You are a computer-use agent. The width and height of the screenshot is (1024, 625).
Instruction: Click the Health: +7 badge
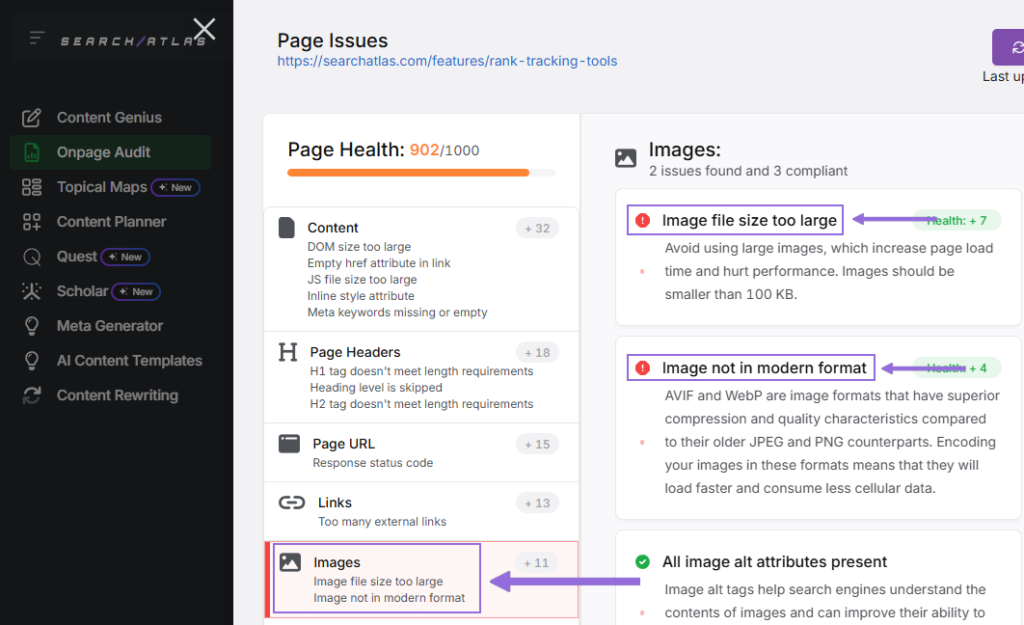pos(956,221)
